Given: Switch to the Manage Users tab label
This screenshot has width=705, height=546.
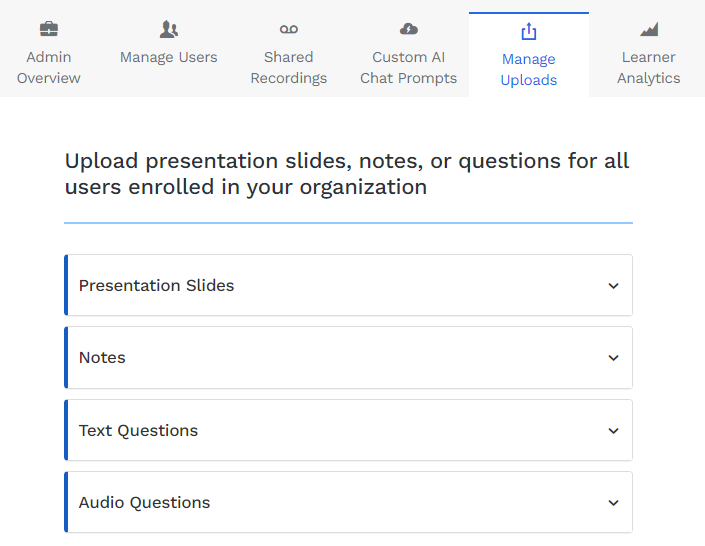Looking at the screenshot, I should point(169,57).
